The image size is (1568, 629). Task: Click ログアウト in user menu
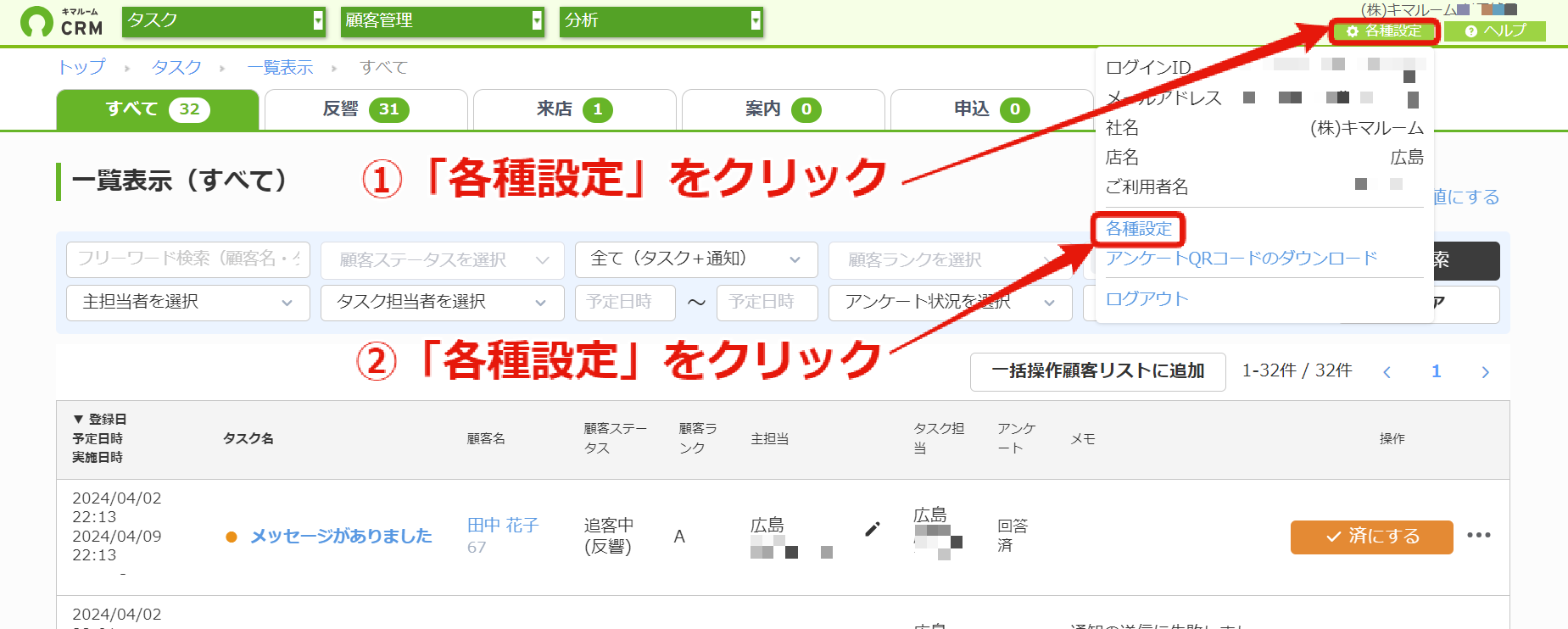tap(1147, 298)
